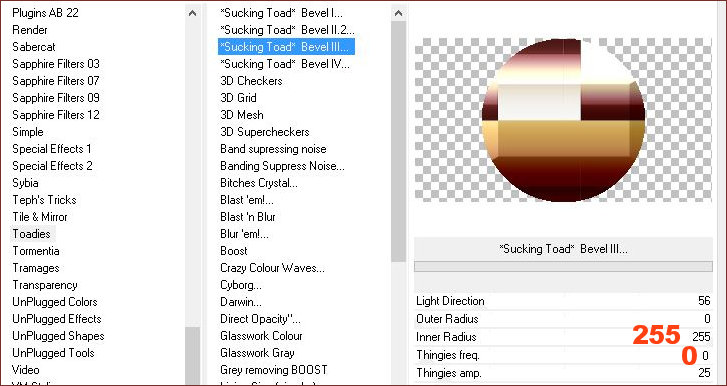This screenshot has width=727, height=386.
Task: Click the circular bevel preview image
Action: (563, 120)
